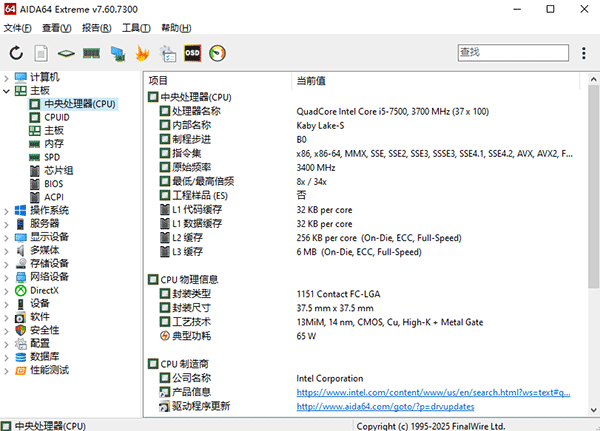Select the 工艺技术 row
The width and height of the screenshot is (600, 431).
click(x=366, y=322)
